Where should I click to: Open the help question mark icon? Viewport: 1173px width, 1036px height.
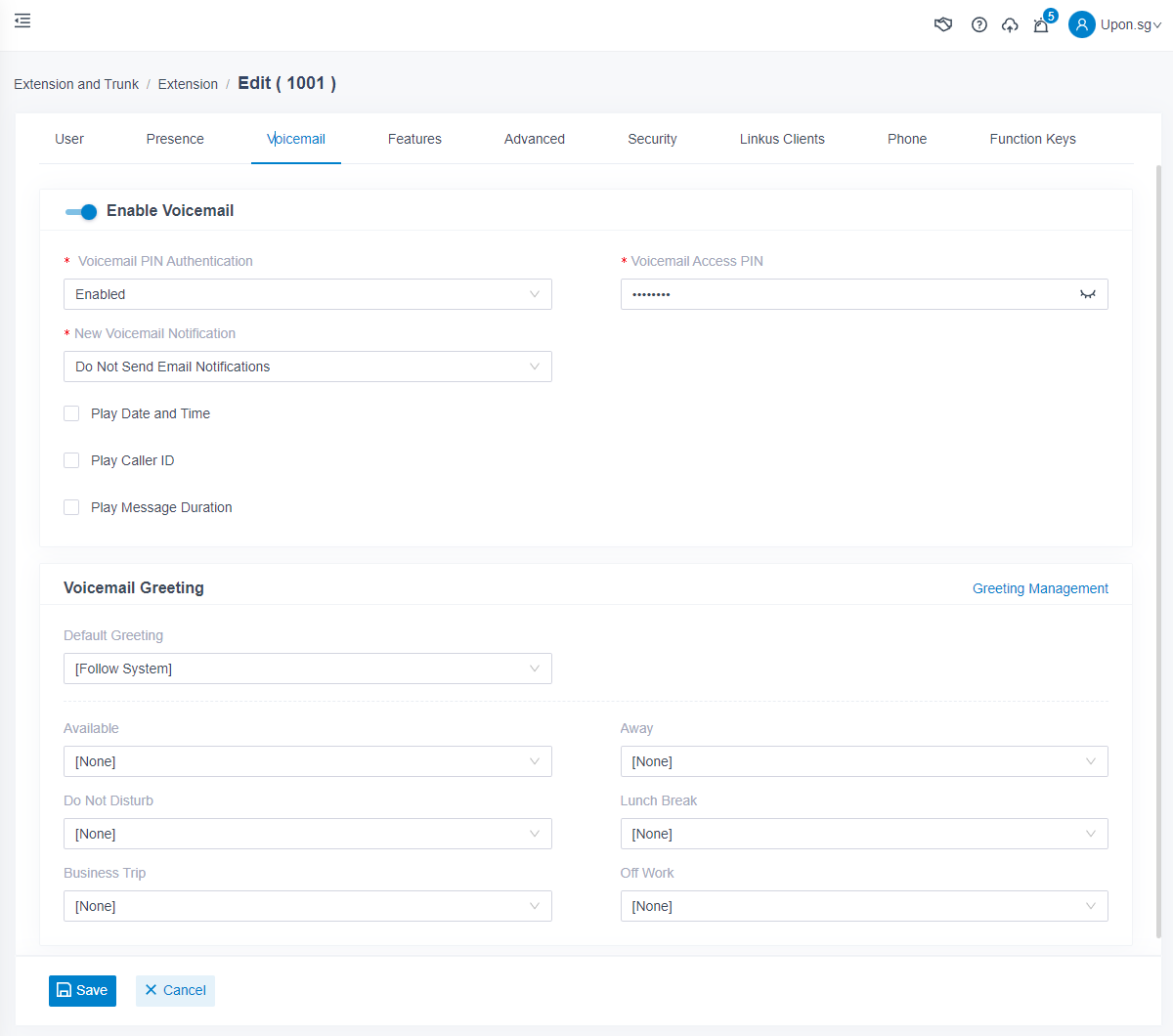(x=978, y=24)
